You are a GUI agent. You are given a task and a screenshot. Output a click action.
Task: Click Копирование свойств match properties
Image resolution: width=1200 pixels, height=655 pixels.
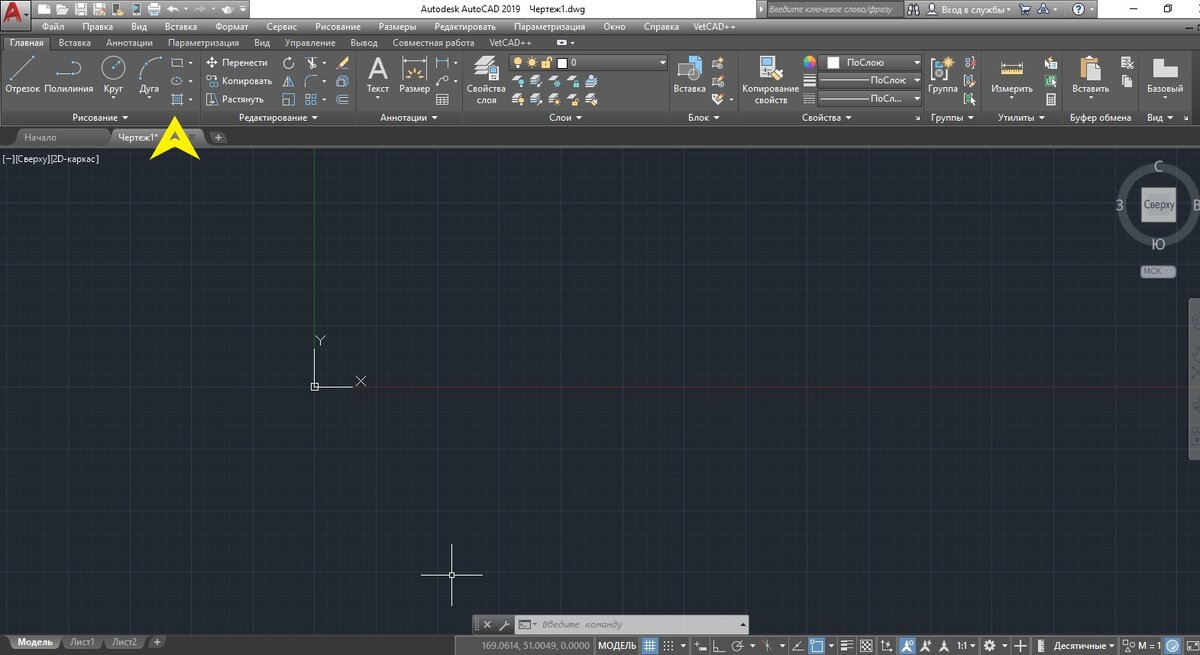pos(771,80)
